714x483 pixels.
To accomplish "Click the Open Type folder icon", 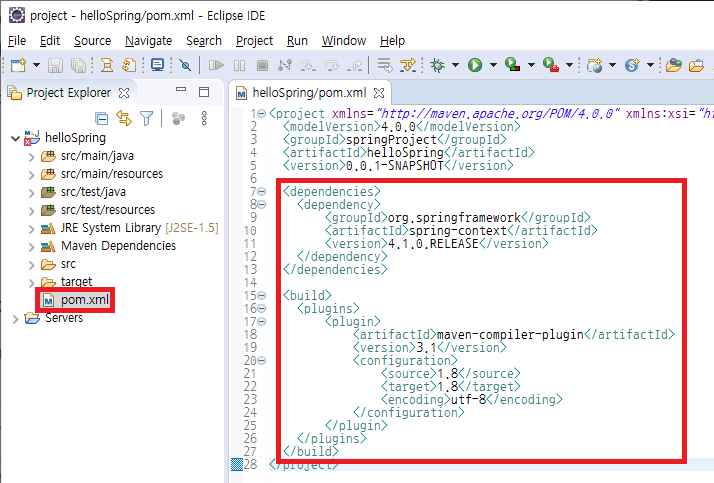I will 673,65.
